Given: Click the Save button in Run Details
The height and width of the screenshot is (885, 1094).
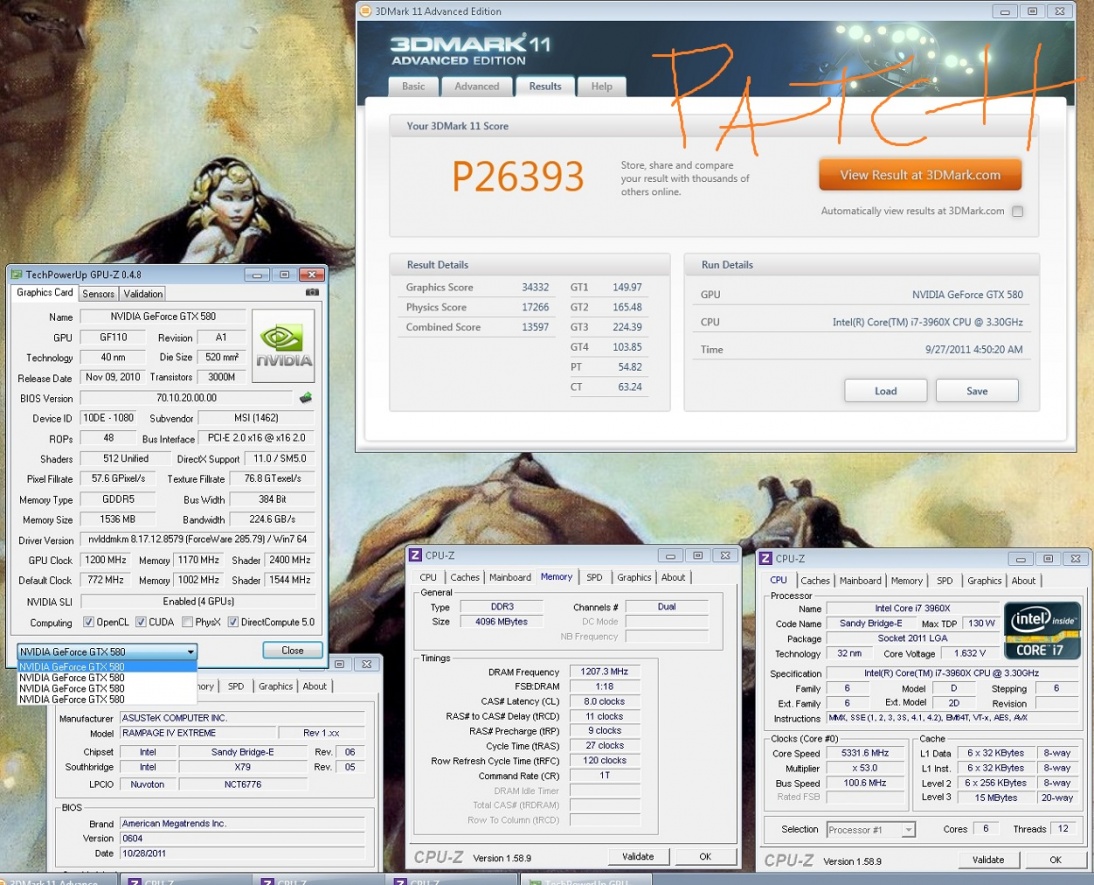Looking at the screenshot, I should tap(976, 391).
